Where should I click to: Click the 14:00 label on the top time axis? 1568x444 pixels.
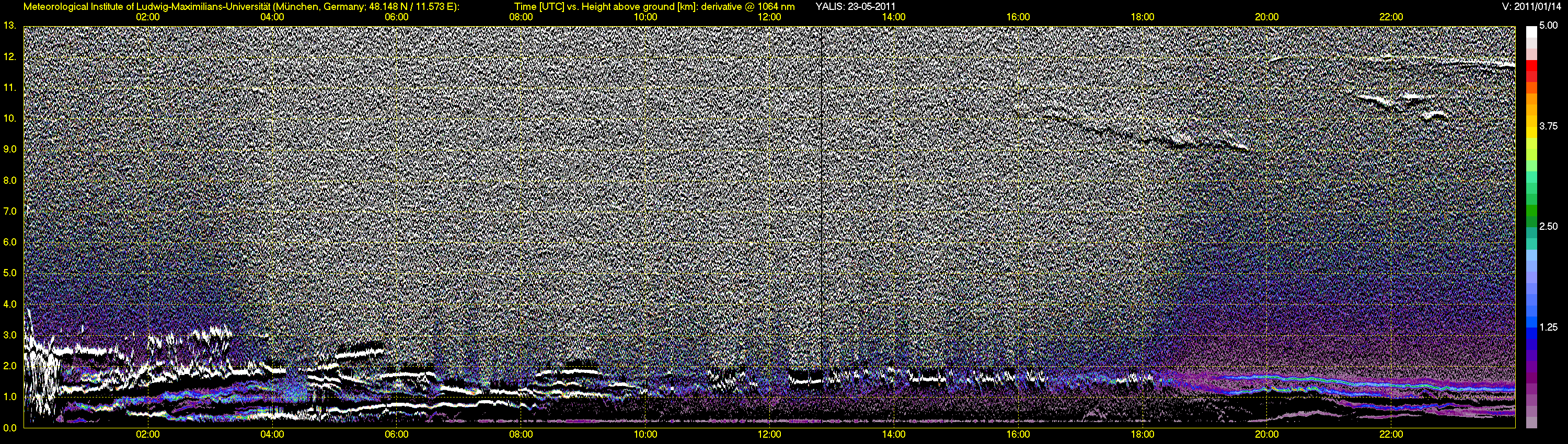point(894,17)
